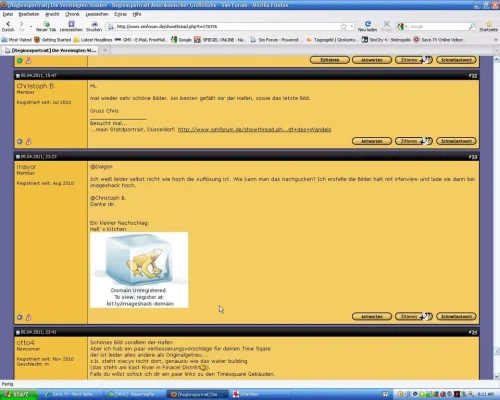Viewport: 500px width, 400px height.
Task: Open the Lesezeichen menu in menu bar
Action: point(97,14)
